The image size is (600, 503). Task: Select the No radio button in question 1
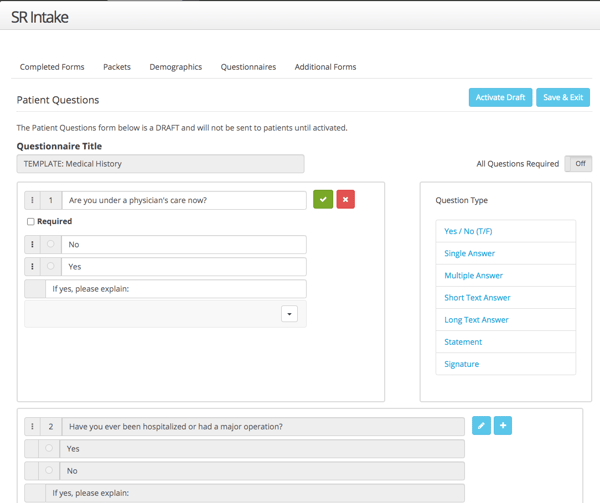coord(50,244)
